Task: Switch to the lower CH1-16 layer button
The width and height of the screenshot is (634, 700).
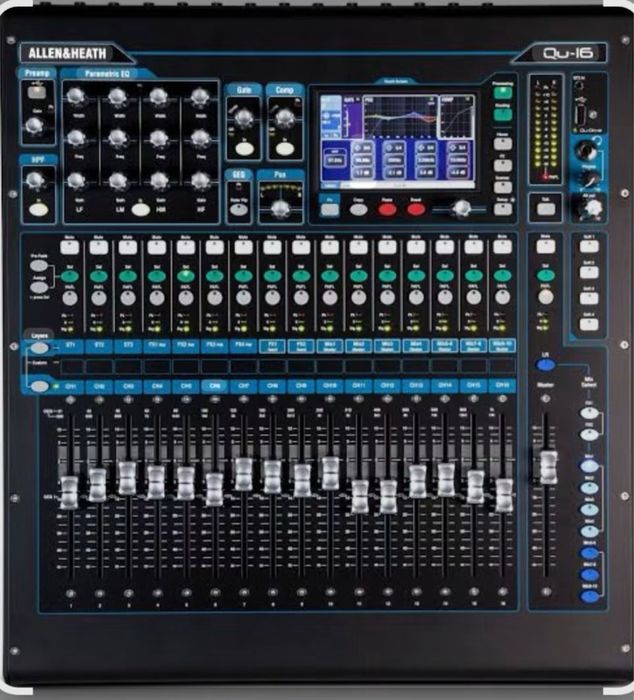Action: (39, 386)
